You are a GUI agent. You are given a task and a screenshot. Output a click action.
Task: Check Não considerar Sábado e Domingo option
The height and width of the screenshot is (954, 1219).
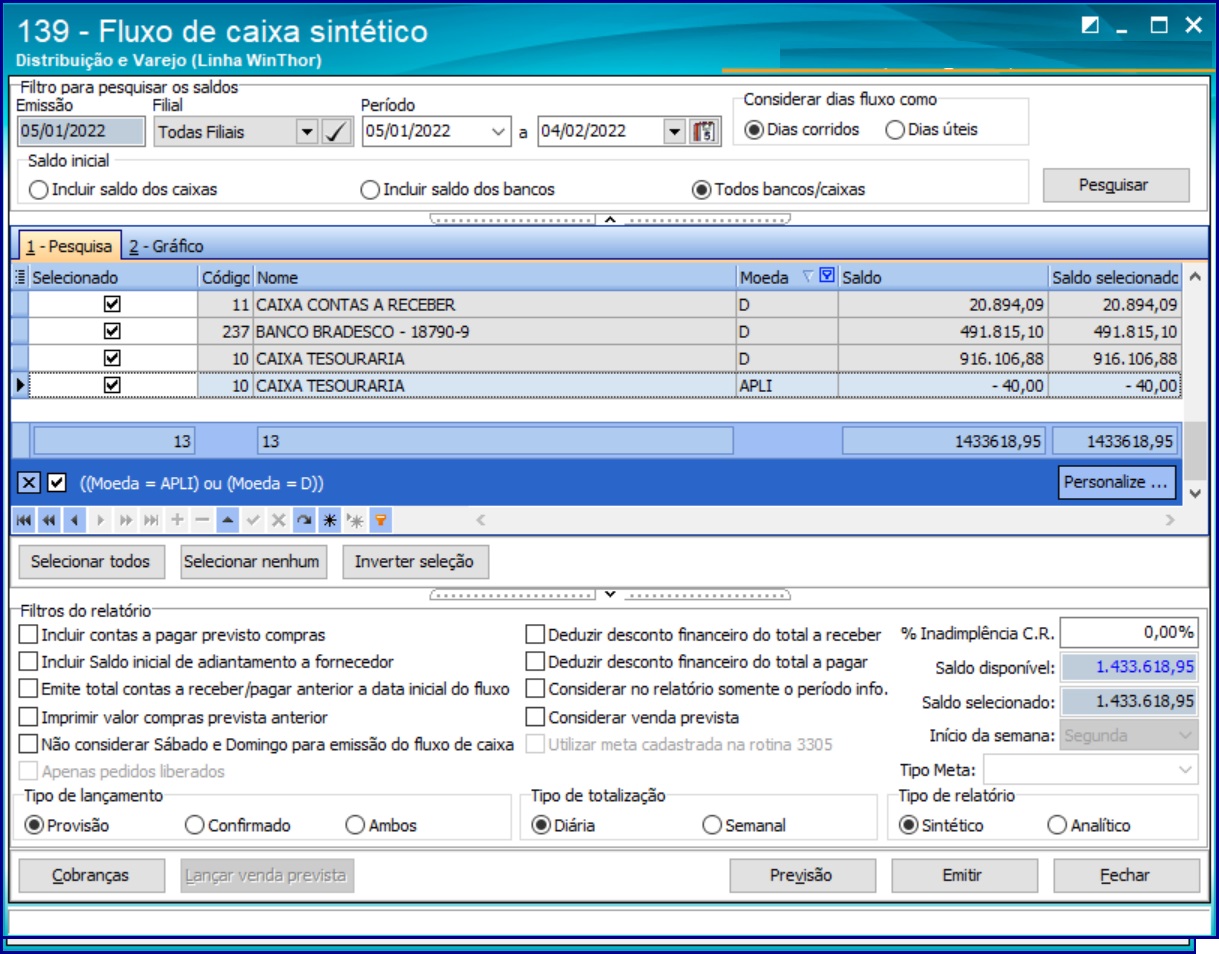pyautogui.click(x=29, y=744)
